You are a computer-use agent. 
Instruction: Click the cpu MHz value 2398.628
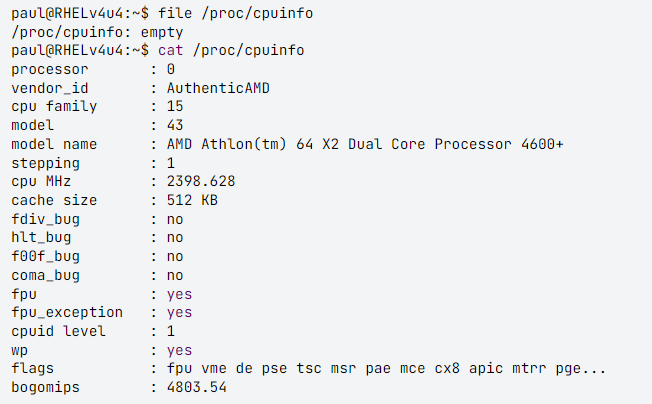(x=201, y=181)
